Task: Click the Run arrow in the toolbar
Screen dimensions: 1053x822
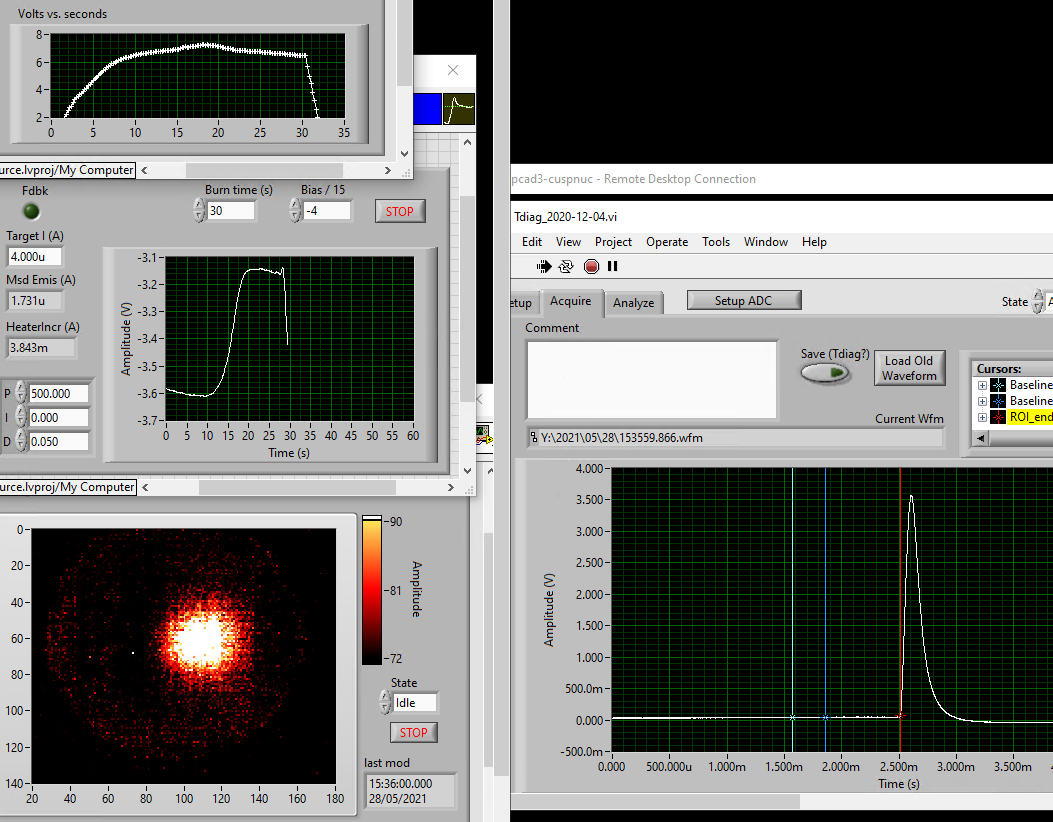Action: [x=544, y=266]
